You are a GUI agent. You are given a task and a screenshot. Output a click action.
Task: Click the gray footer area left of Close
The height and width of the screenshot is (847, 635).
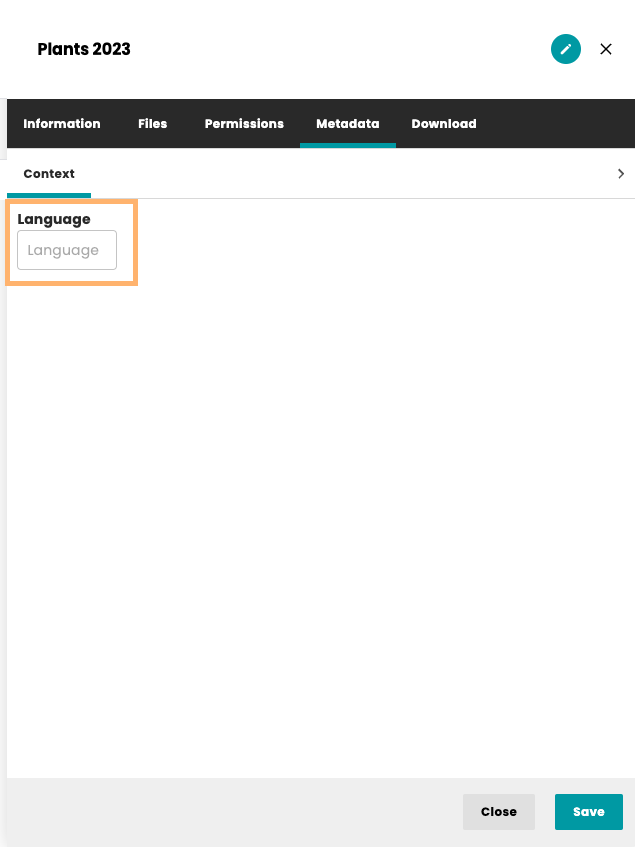[x=230, y=812]
